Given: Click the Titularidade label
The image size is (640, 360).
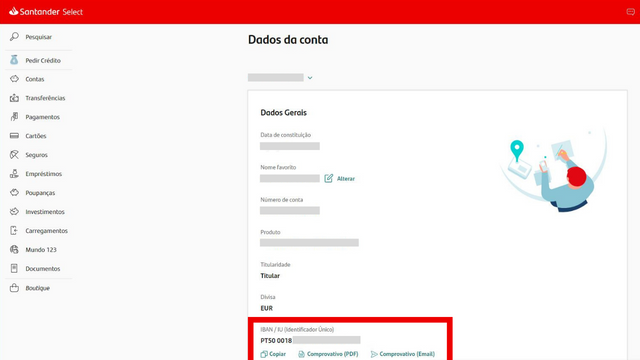Looking at the screenshot, I should click(275, 264).
